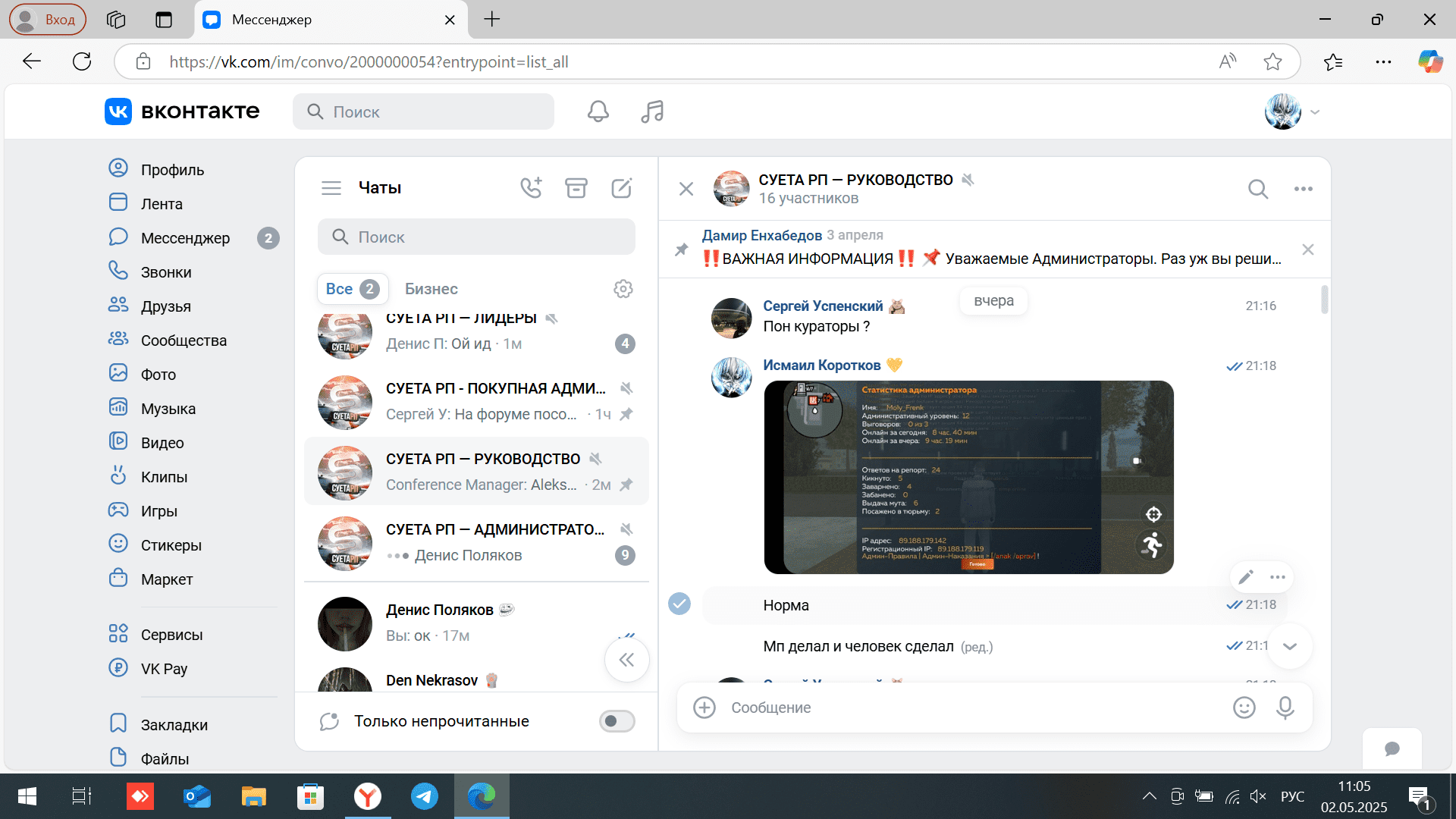This screenshot has width=1456, height=819.
Task: Refresh the browser page
Action: click(x=82, y=61)
